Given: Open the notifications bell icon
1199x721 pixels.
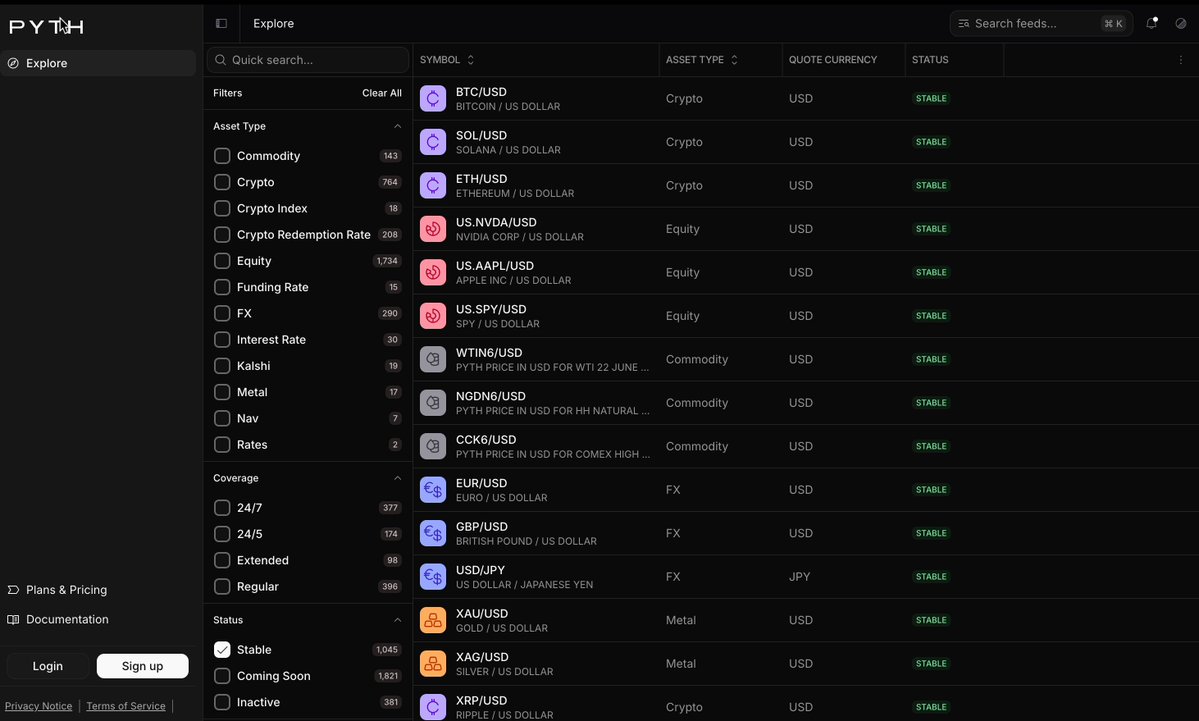Looking at the screenshot, I should tap(1152, 24).
